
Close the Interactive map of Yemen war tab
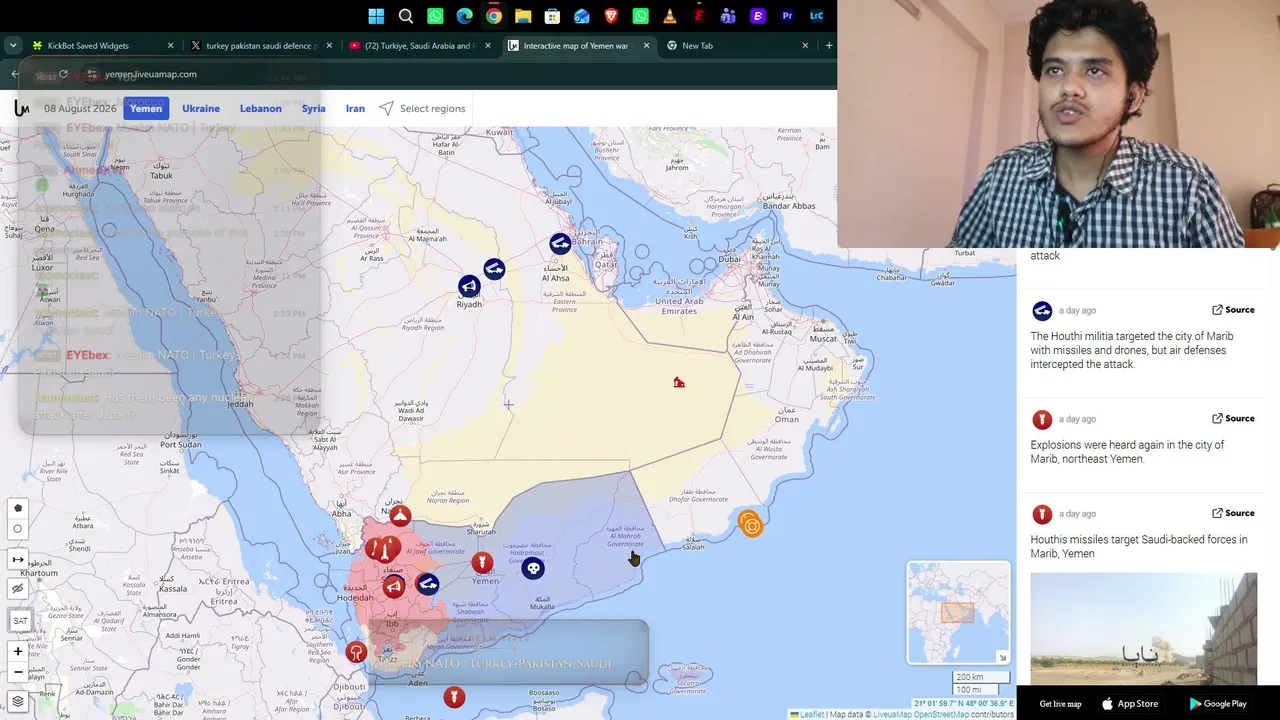click(646, 46)
